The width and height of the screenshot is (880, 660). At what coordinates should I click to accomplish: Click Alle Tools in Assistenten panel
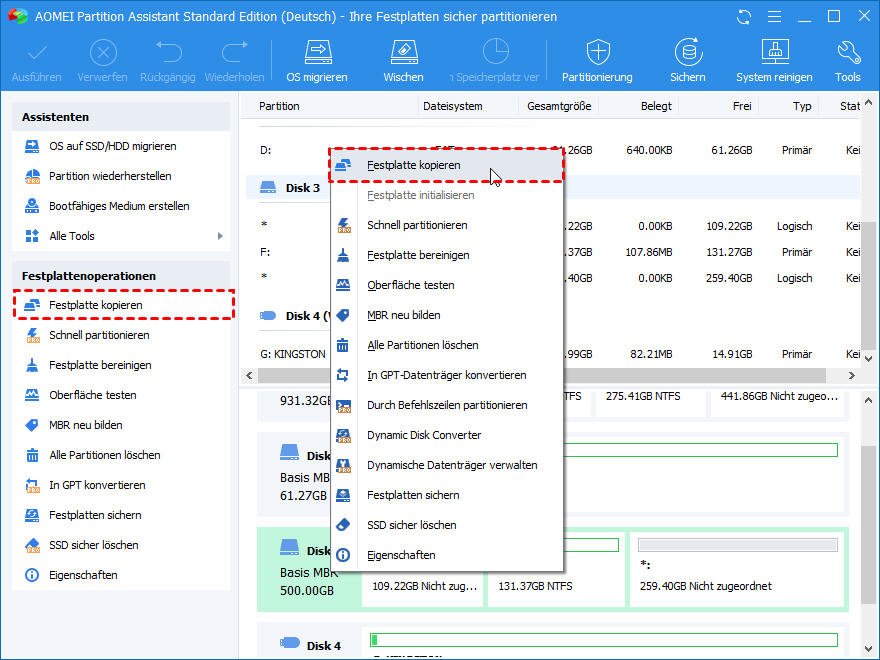(72, 236)
